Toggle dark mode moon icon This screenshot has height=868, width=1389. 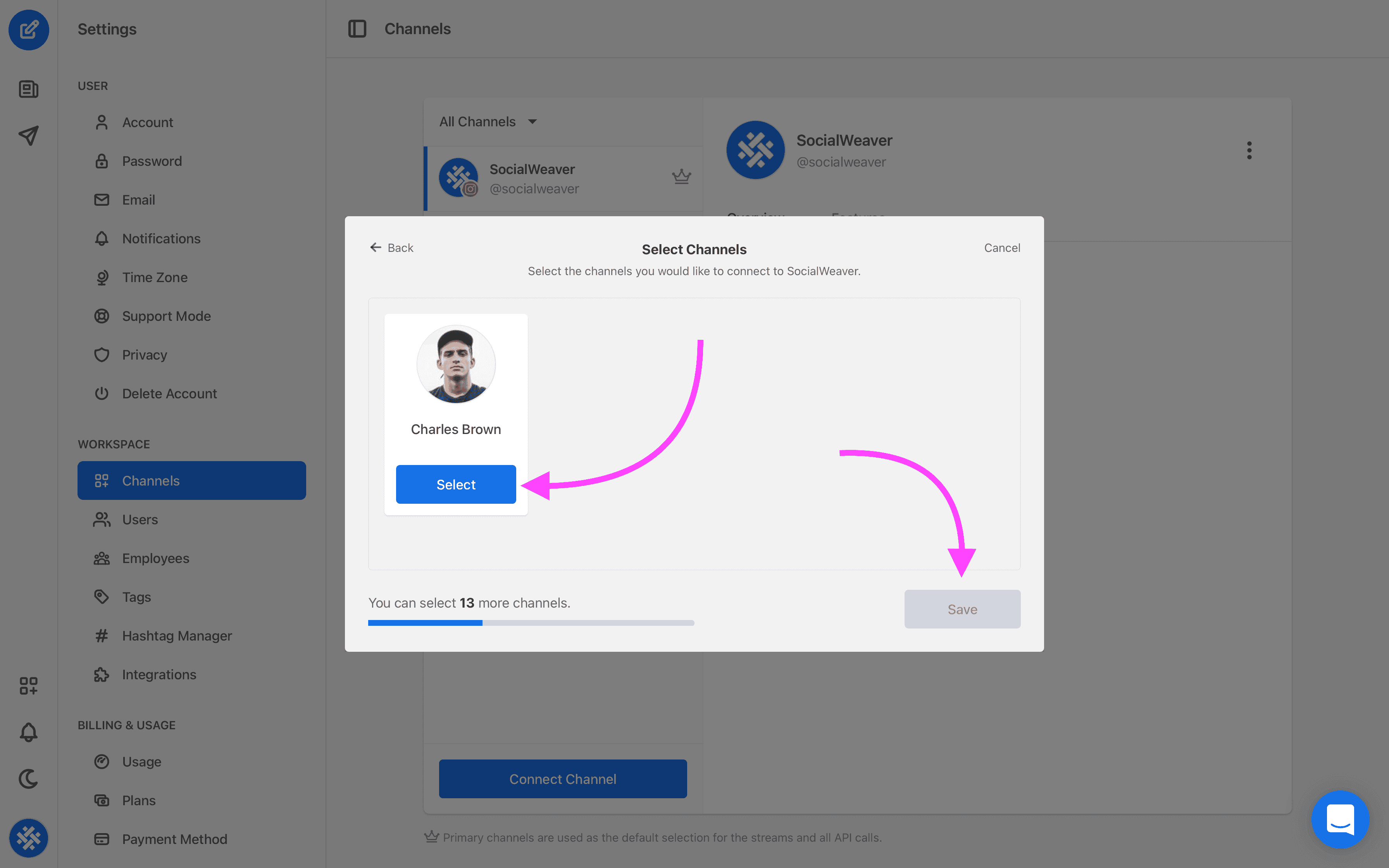(x=29, y=778)
